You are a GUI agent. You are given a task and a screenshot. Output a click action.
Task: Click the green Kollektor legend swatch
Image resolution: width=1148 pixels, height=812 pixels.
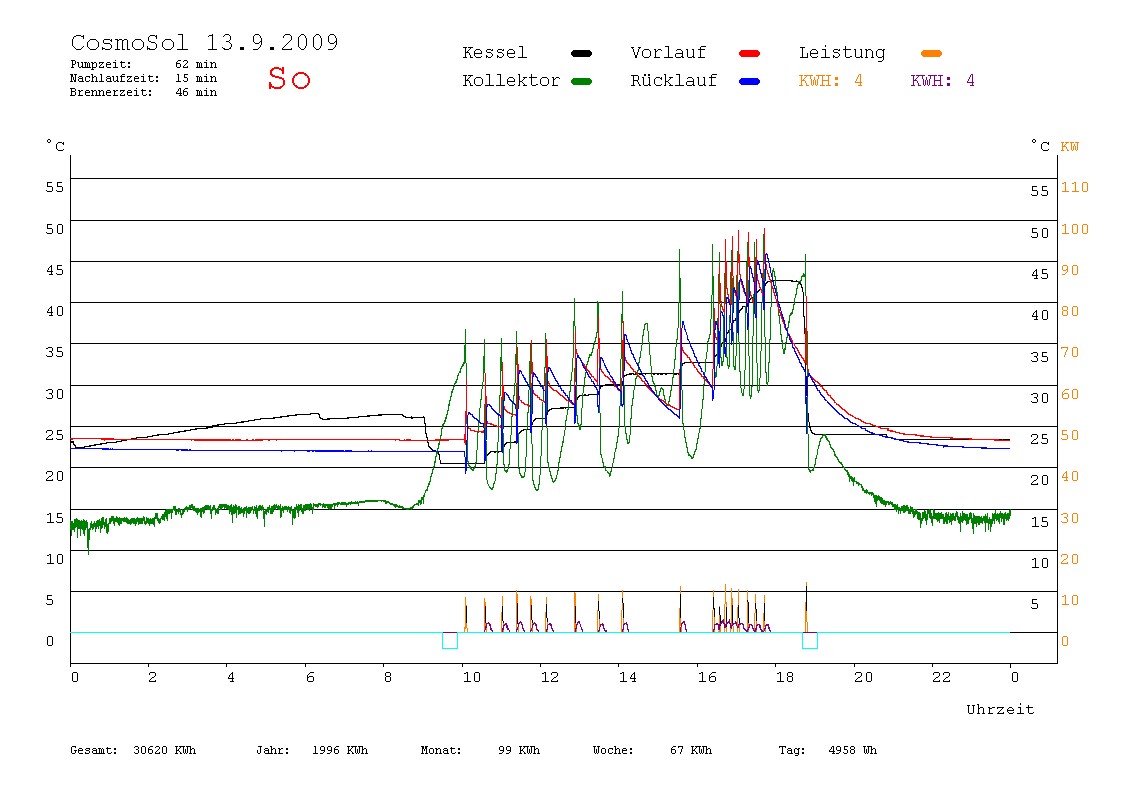(581, 81)
